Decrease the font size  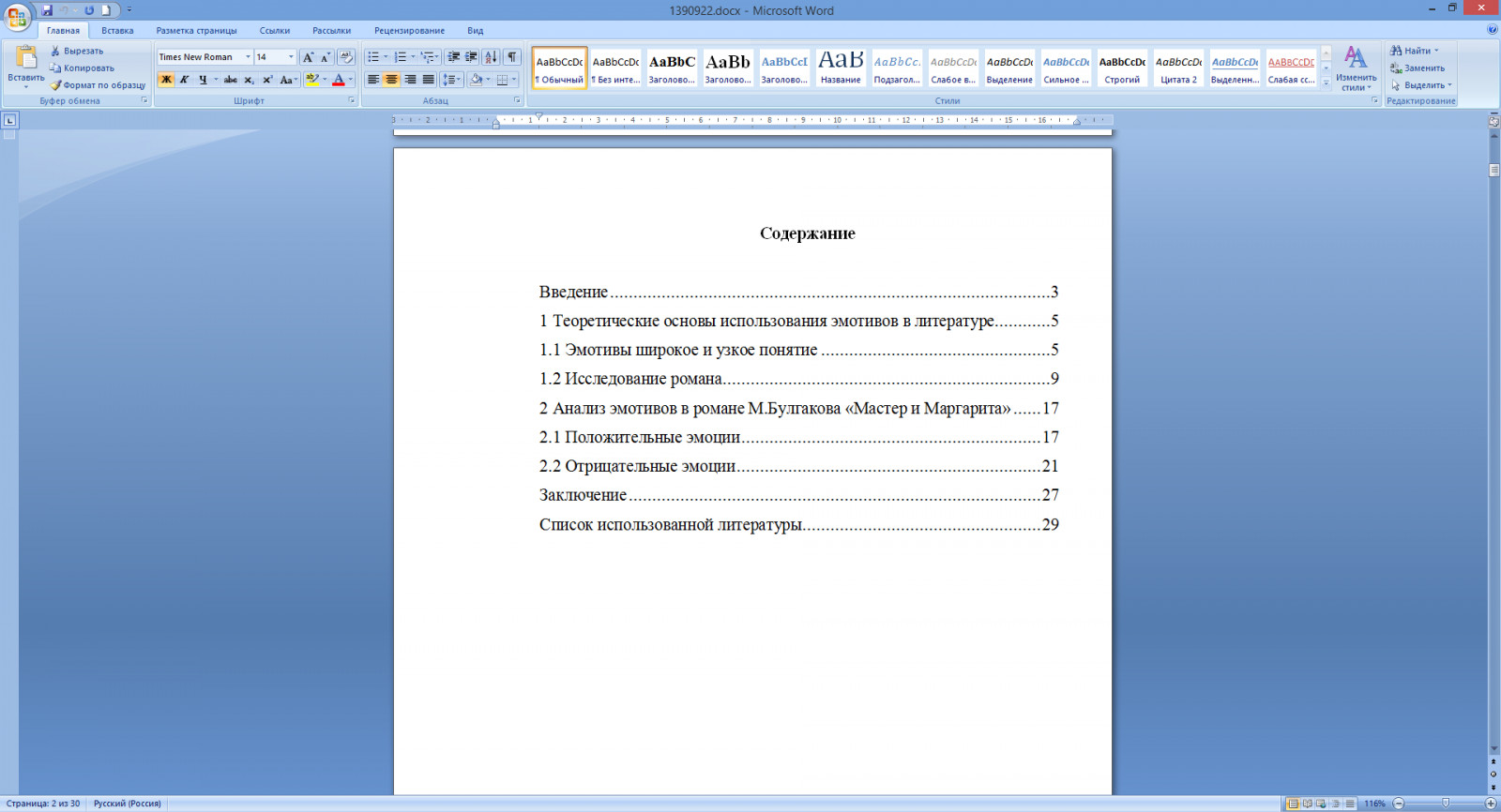(x=325, y=57)
